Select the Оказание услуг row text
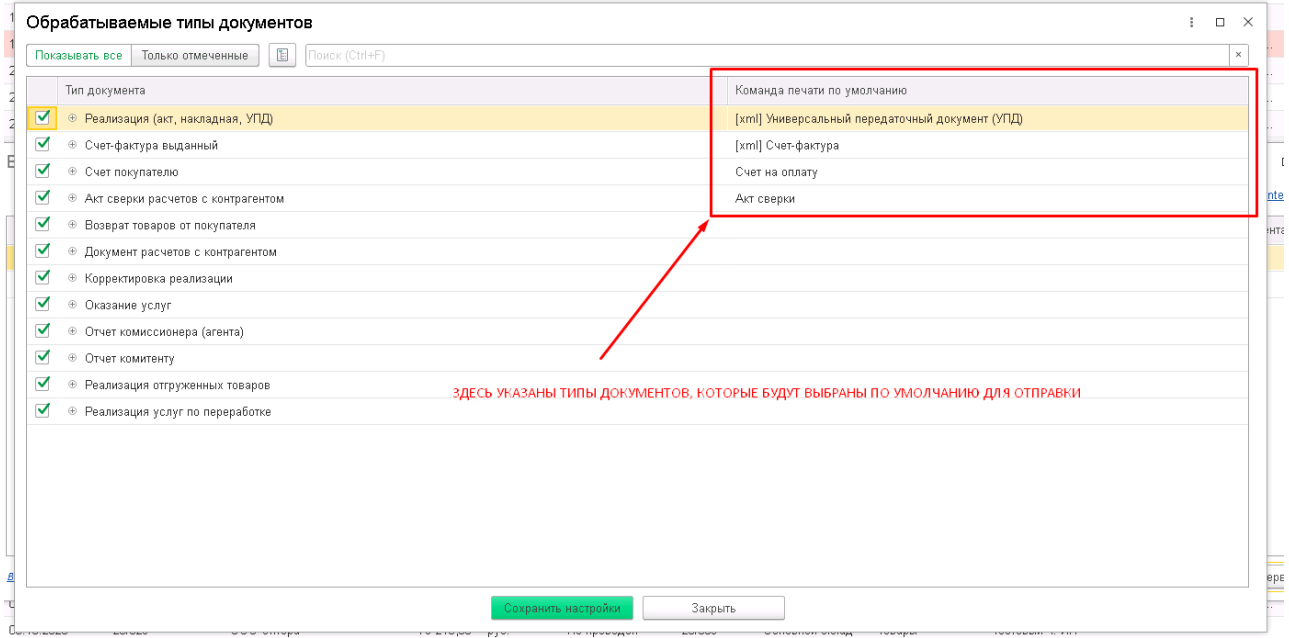The width and height of the screenshot is (1289, 638). pos(127,305)
